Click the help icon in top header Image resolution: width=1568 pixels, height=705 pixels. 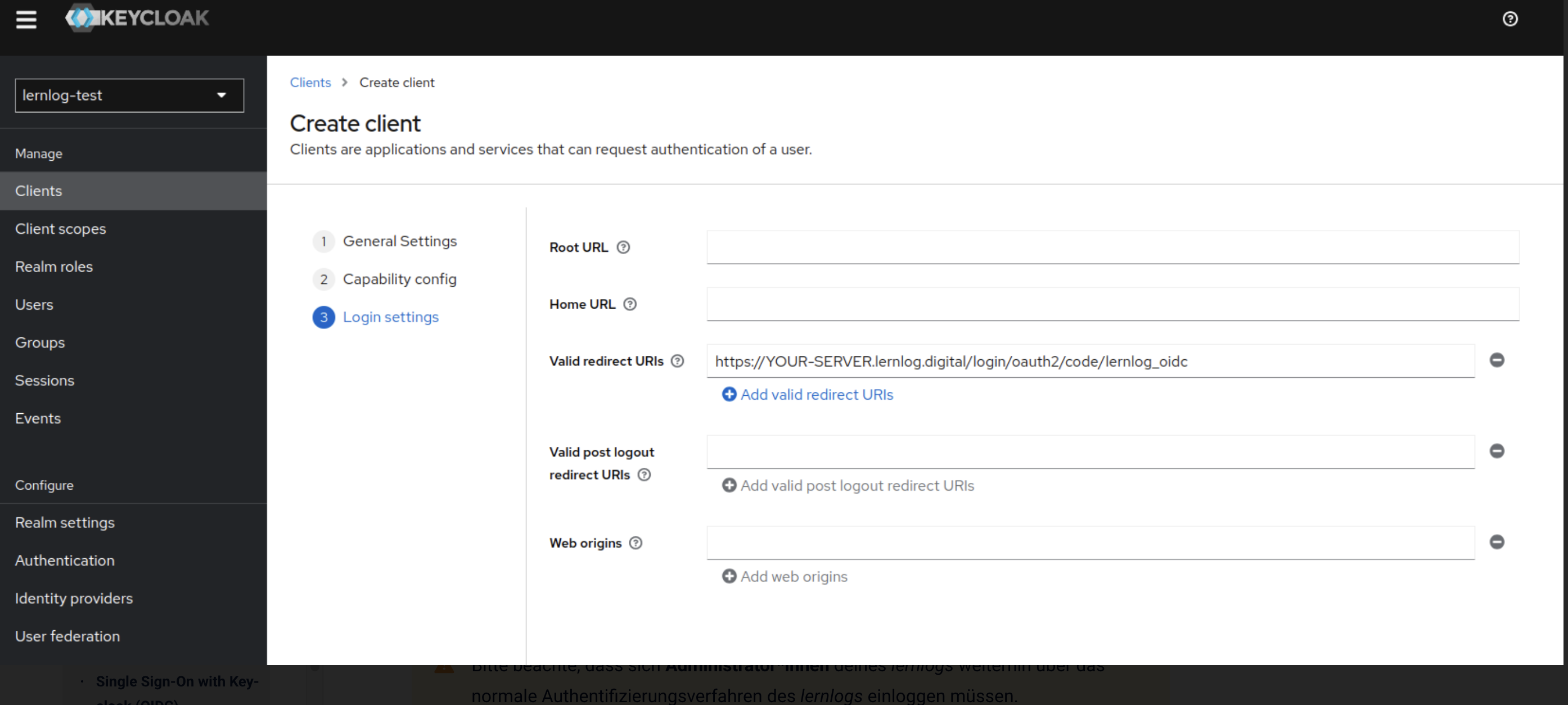point(1510,20)
